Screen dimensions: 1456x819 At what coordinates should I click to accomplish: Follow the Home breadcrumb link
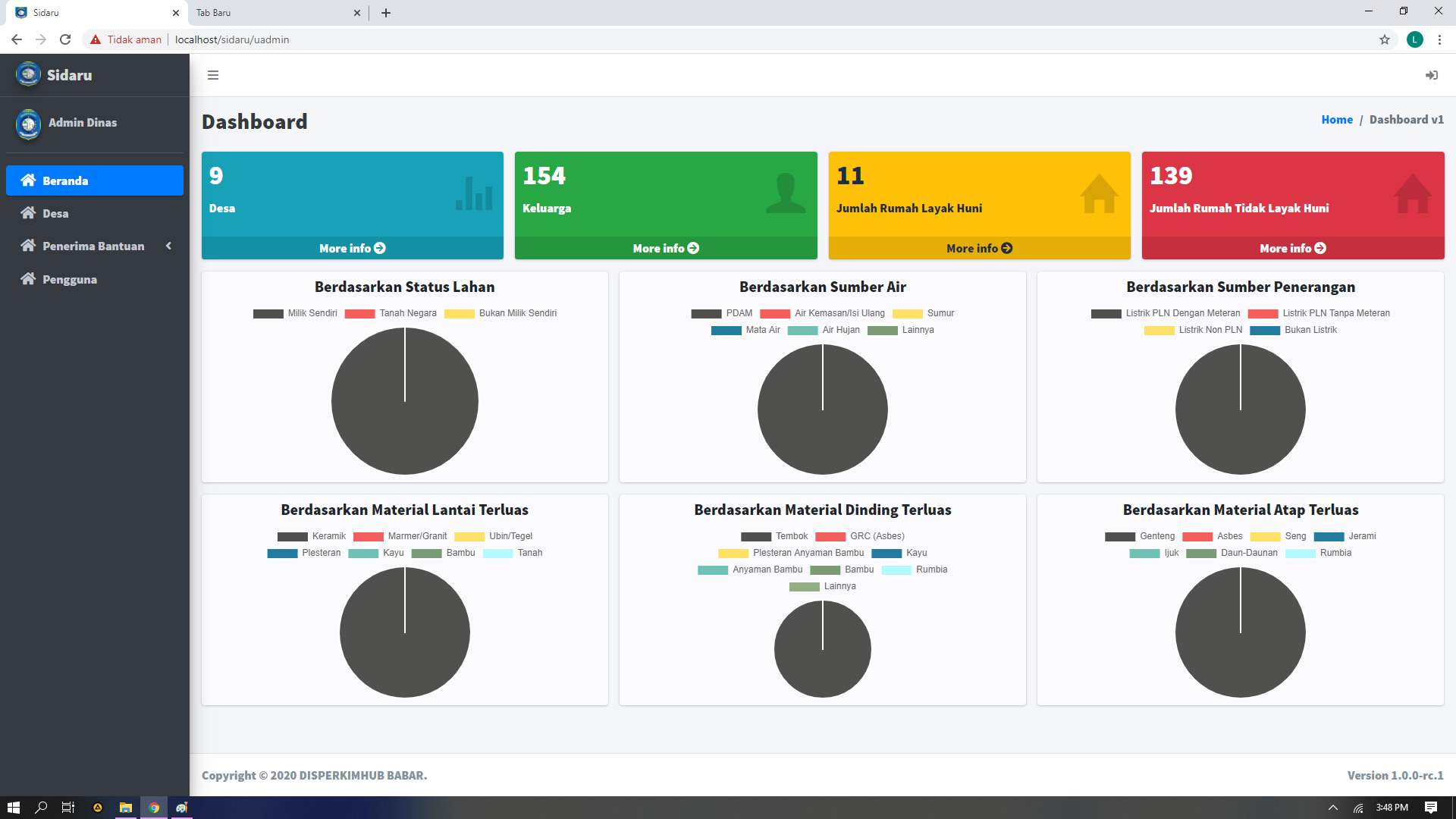(1336, 120)
